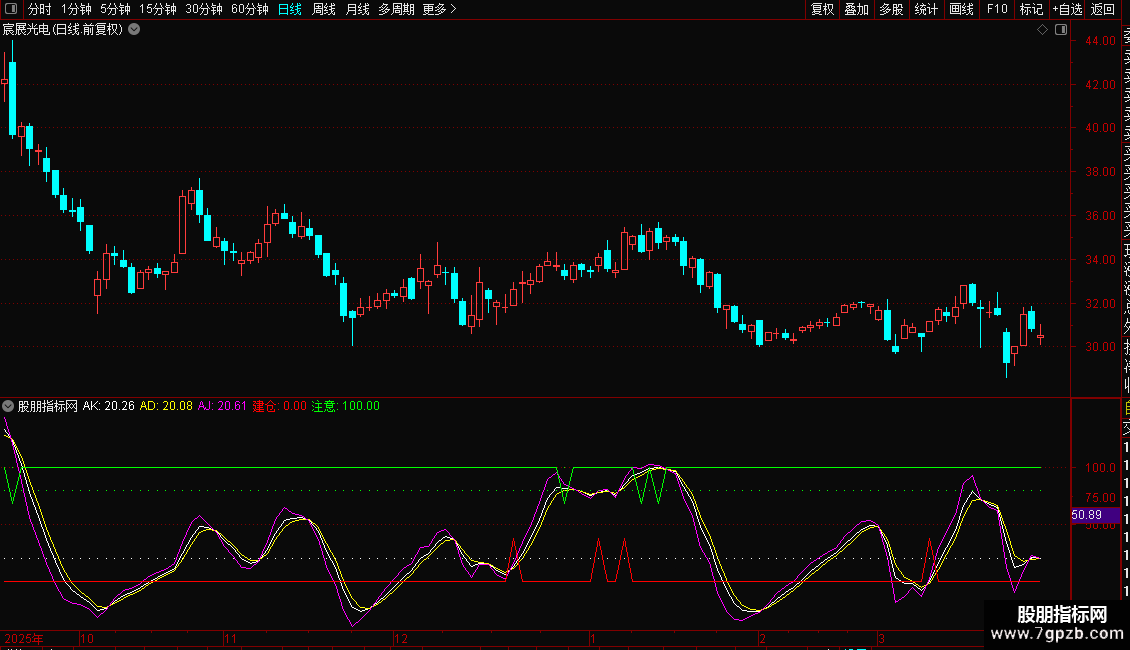Select the 1分钟 period tab
Image resolution: width=1130 pixels, height=650 pixels.
point(76,9)
